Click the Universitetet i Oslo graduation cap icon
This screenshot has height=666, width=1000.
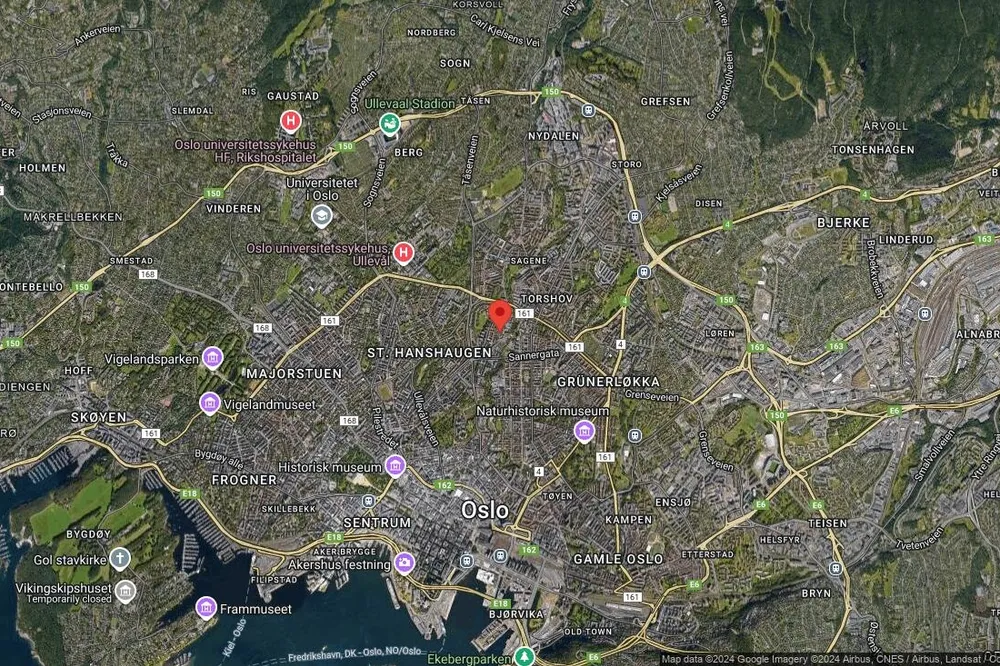coord(321,215)
